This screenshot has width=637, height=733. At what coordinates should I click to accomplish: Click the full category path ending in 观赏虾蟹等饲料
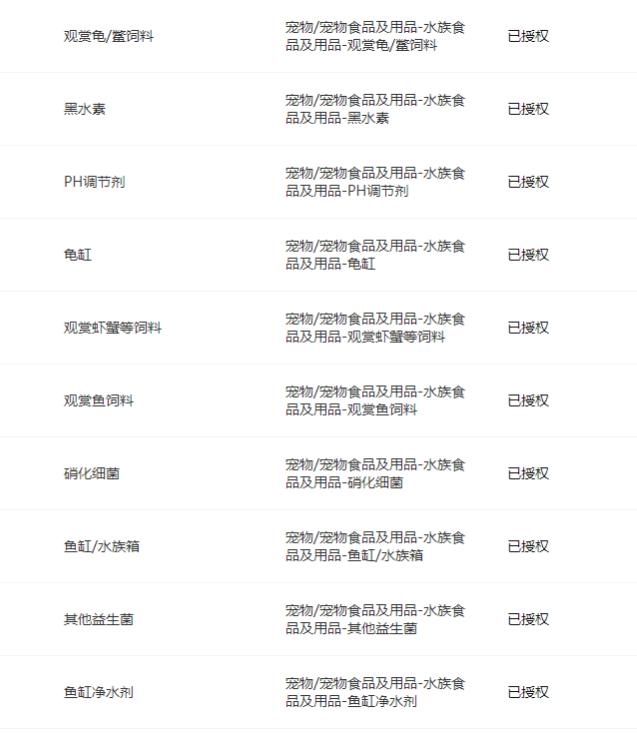point(375,328)
